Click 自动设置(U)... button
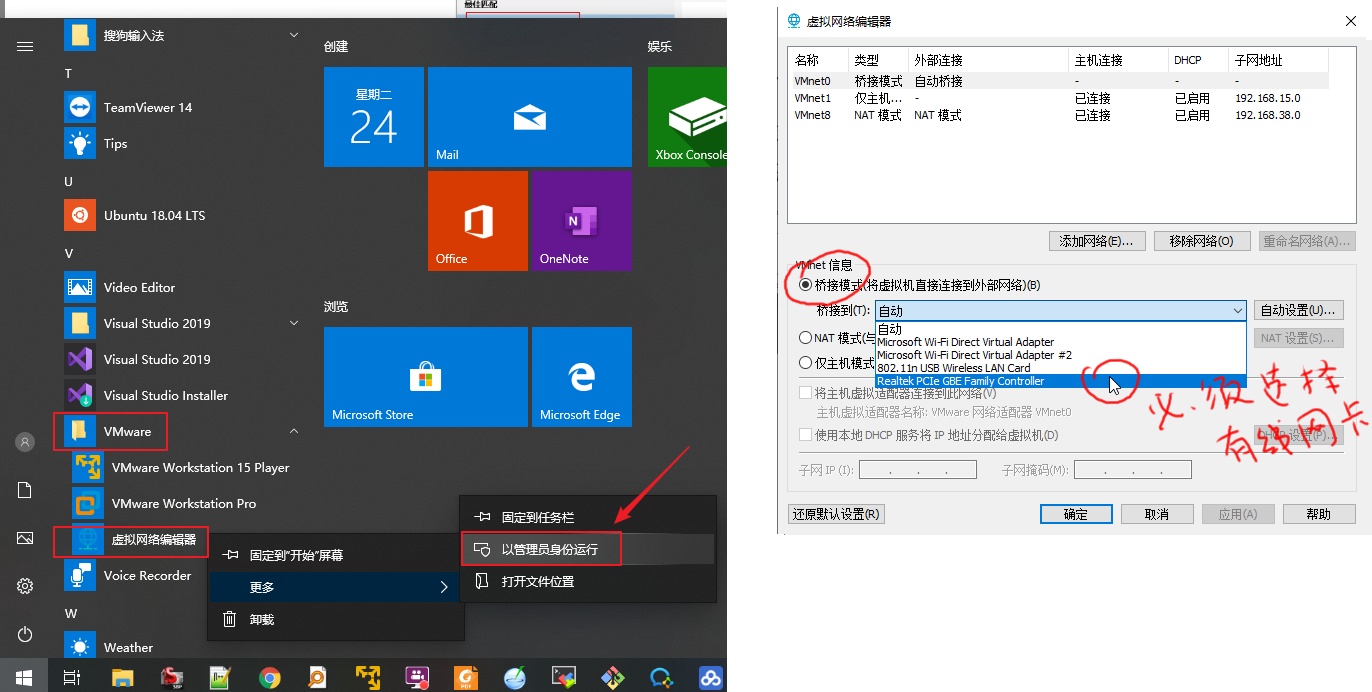 tap(1297, 311)
